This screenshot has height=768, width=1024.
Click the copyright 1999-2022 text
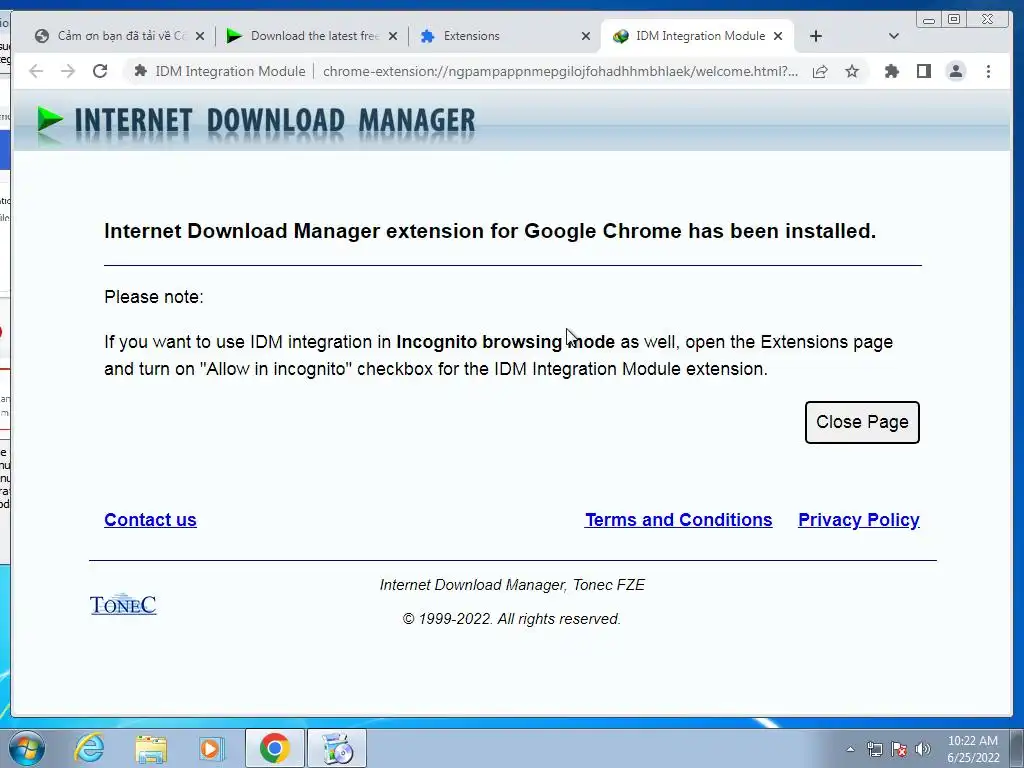511,619
